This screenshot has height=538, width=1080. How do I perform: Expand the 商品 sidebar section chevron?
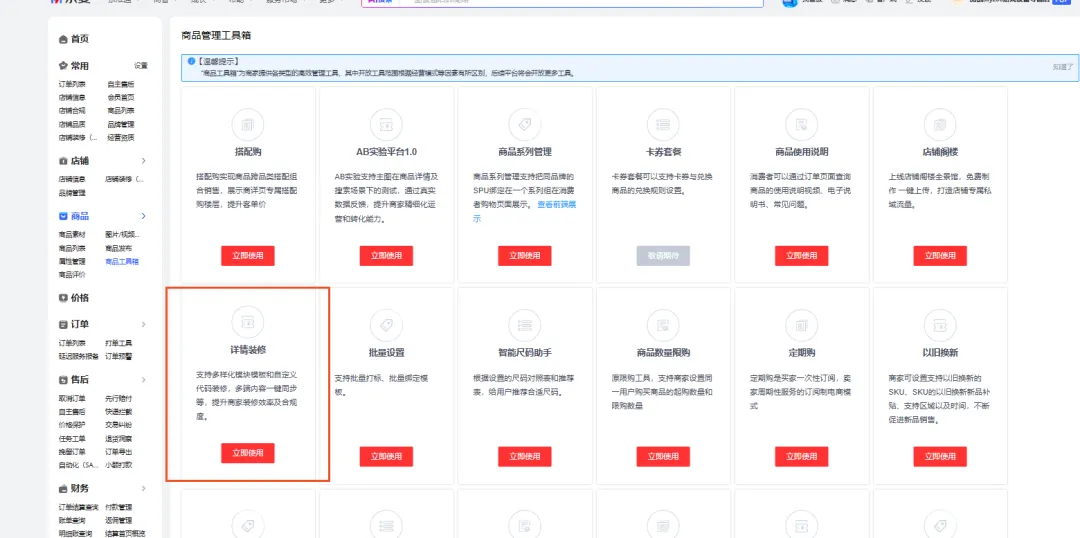144,216
